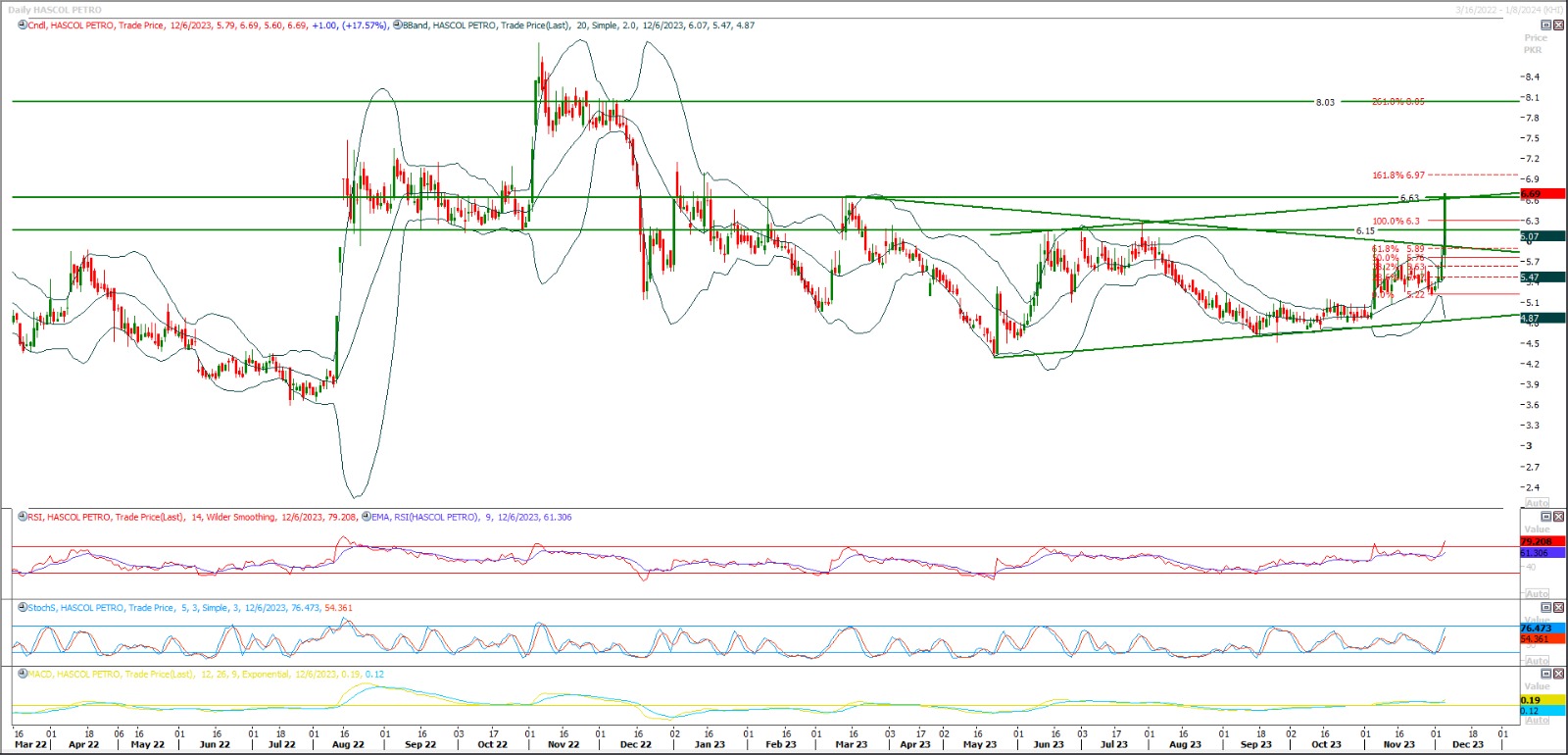The width and height of the screenshot is (1568, 755).
Task: Click the clock icon beside BBand legend
Action: tap(398, 25)
